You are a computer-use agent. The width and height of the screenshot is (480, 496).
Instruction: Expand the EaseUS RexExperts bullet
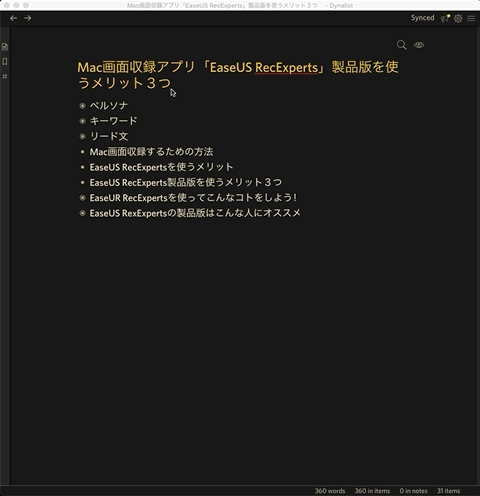pyautogui.click(x=82, y=213)
